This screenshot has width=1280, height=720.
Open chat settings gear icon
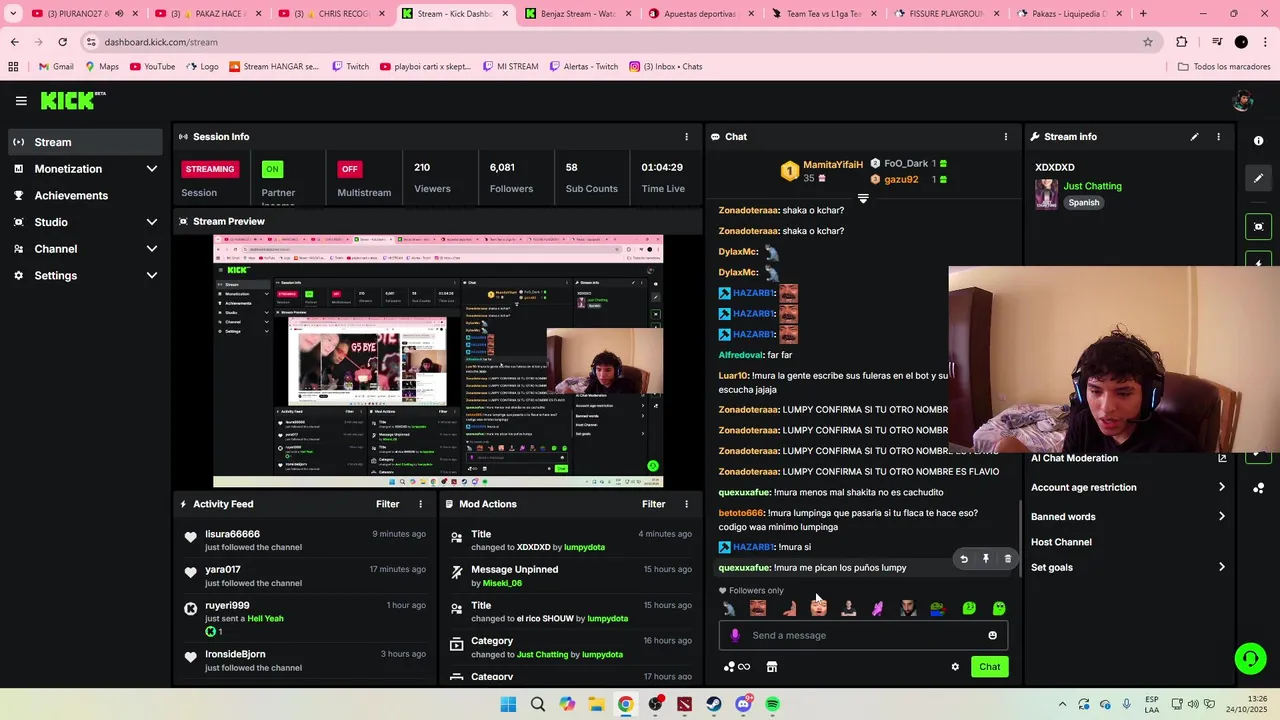pos(955,667)
